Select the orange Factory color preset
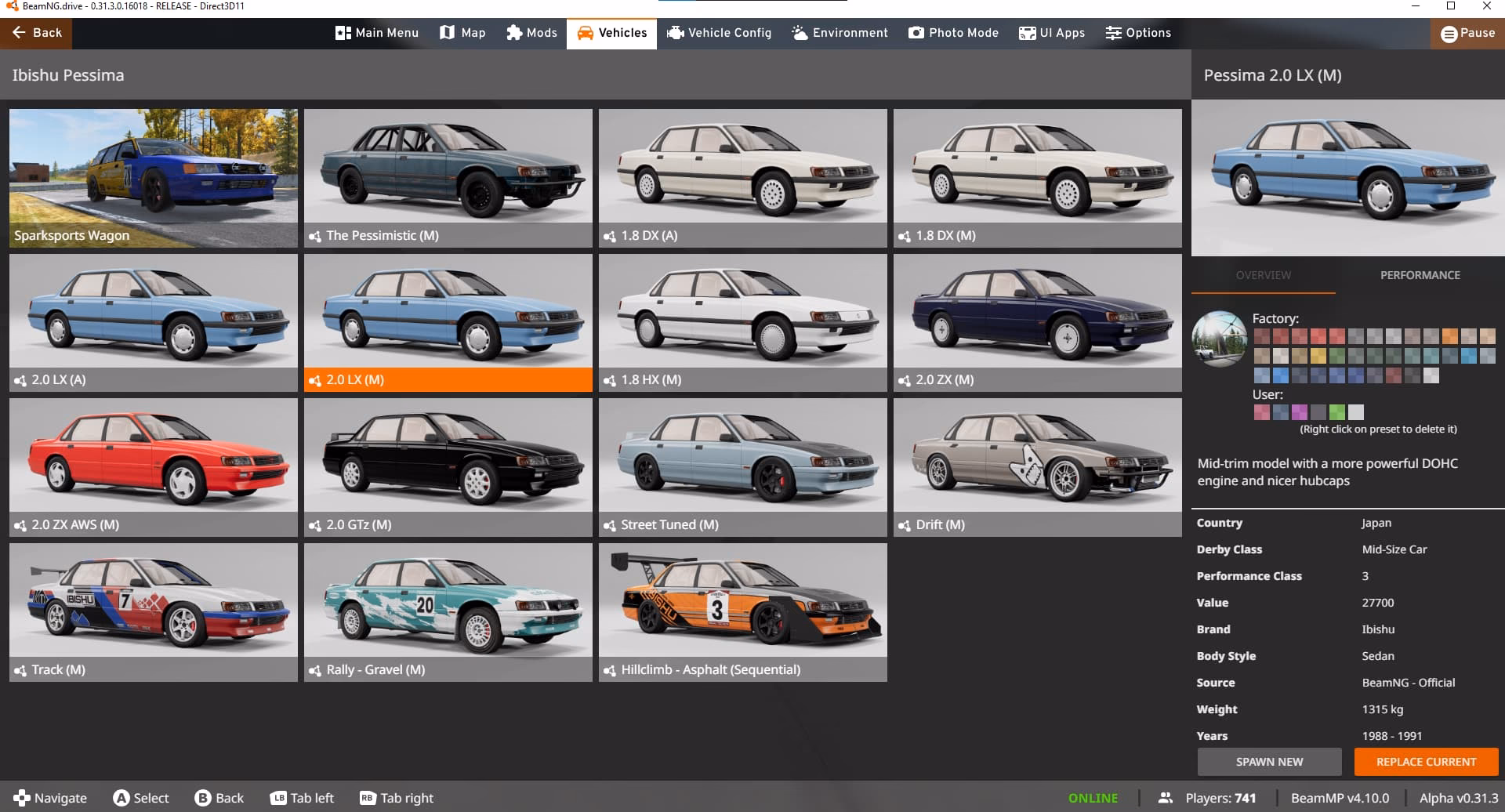Screen dimensions: 1505x812 (x=1449, y=336)
